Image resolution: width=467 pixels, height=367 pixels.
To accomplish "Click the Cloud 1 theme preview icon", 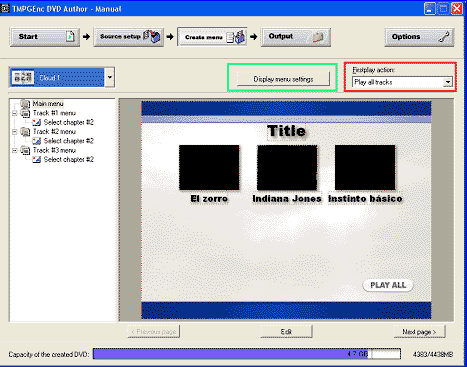I will pyautogui.click(x=23, y=78).
